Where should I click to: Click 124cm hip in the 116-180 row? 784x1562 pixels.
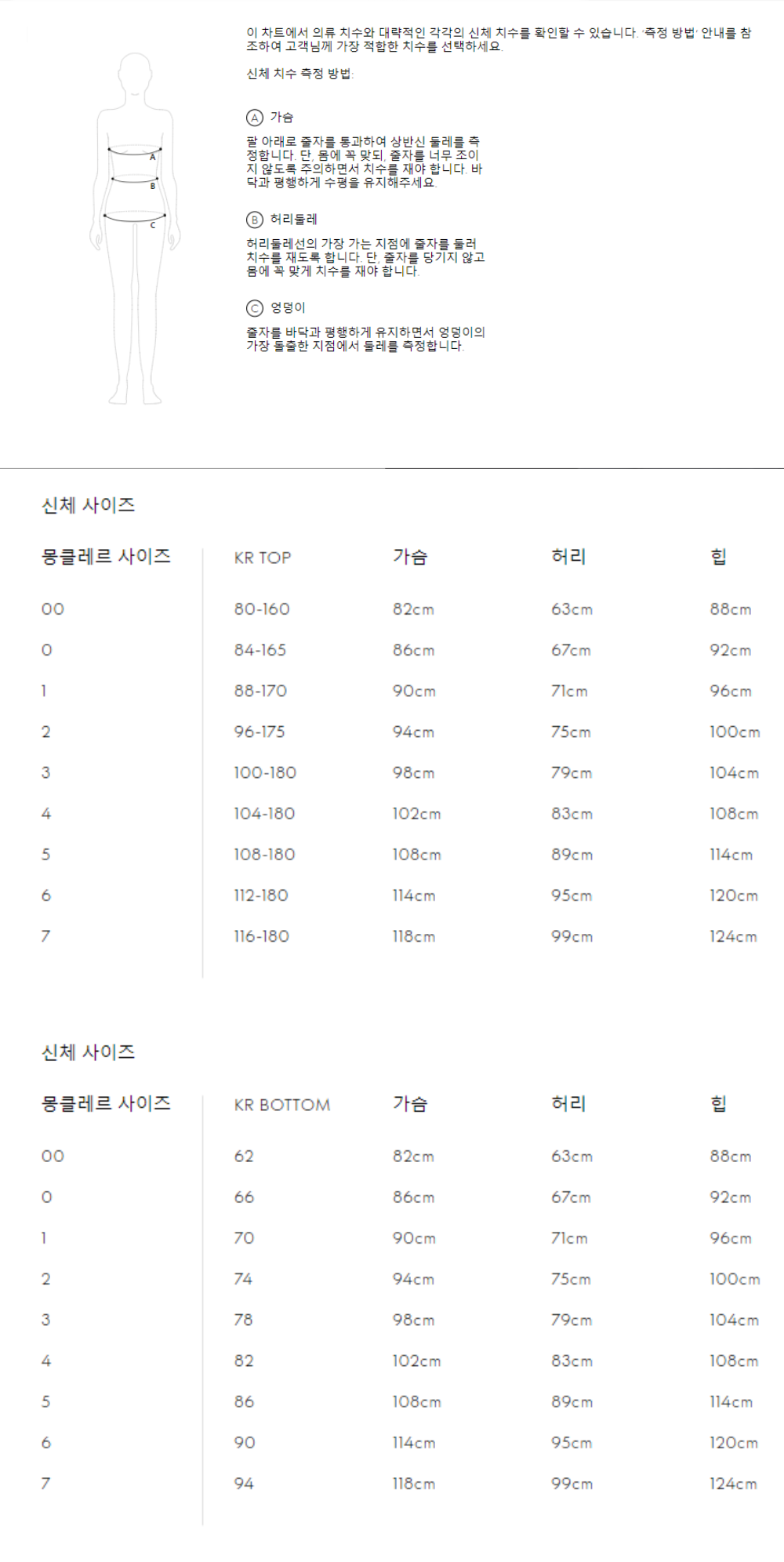pyautogui.click(x=733, y=935)
